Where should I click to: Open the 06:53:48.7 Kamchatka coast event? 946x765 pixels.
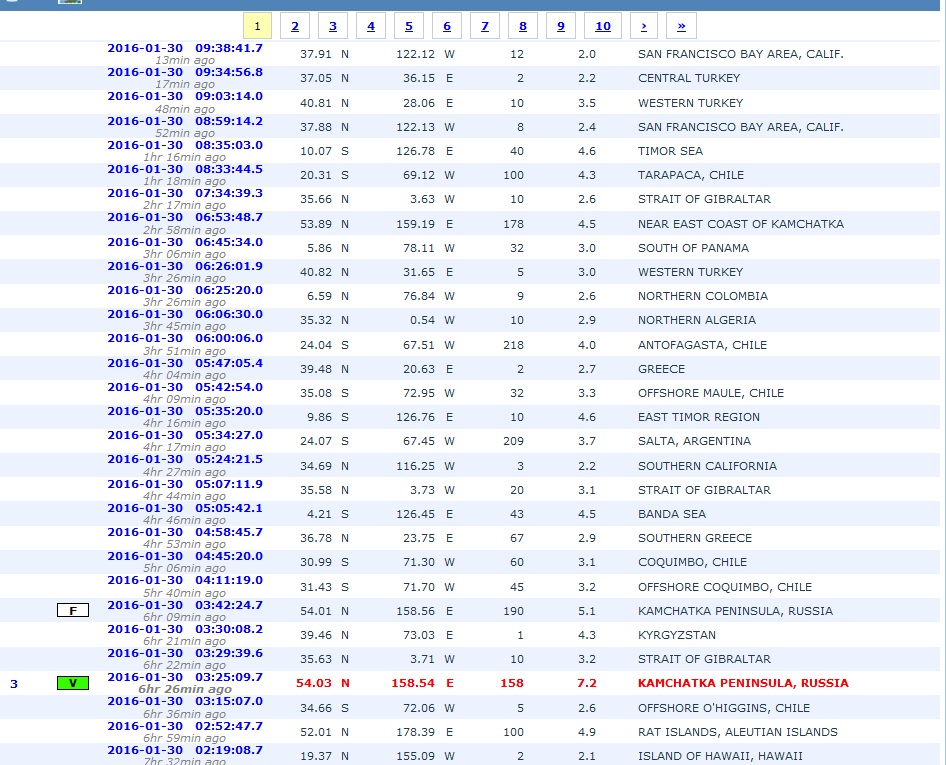click(185, 217)
